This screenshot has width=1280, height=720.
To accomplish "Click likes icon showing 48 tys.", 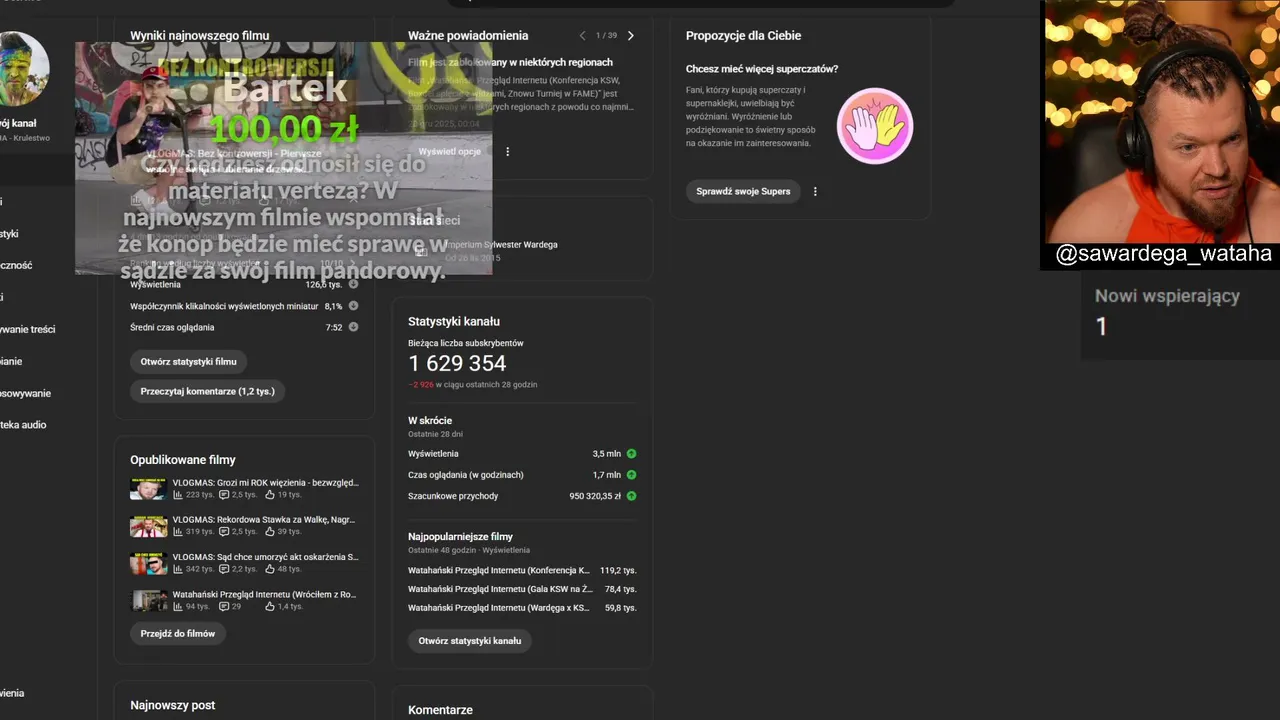I will pos(270,569).
